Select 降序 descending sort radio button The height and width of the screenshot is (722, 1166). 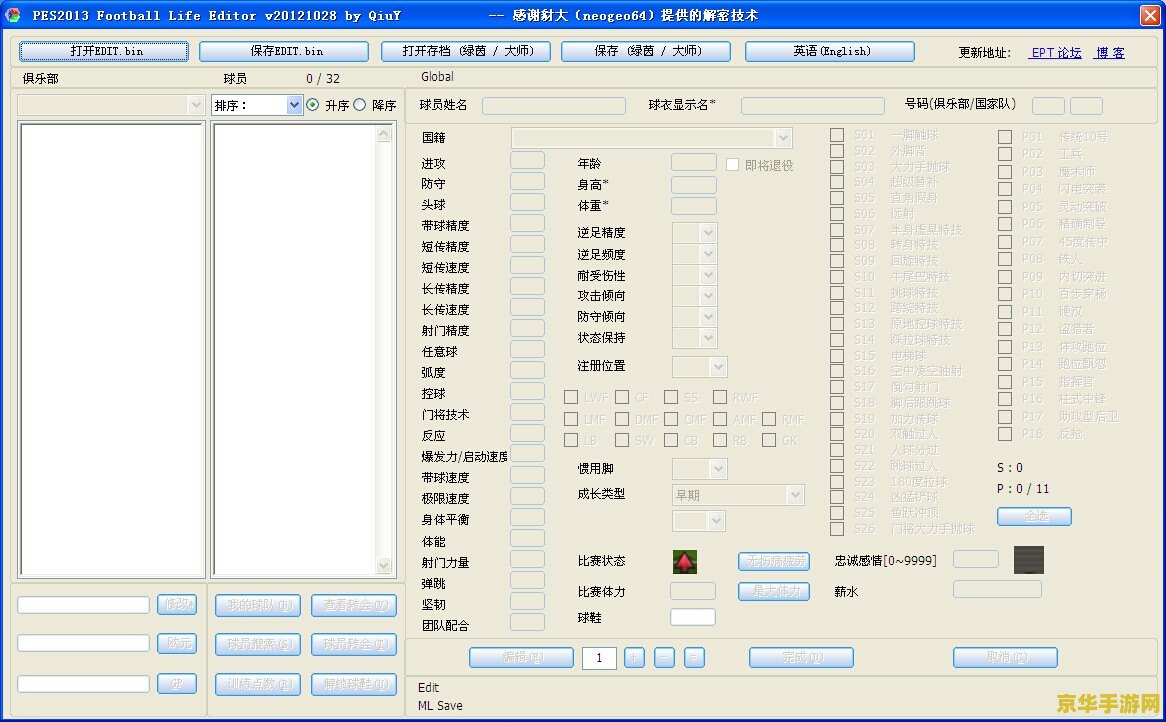[360, 105]
